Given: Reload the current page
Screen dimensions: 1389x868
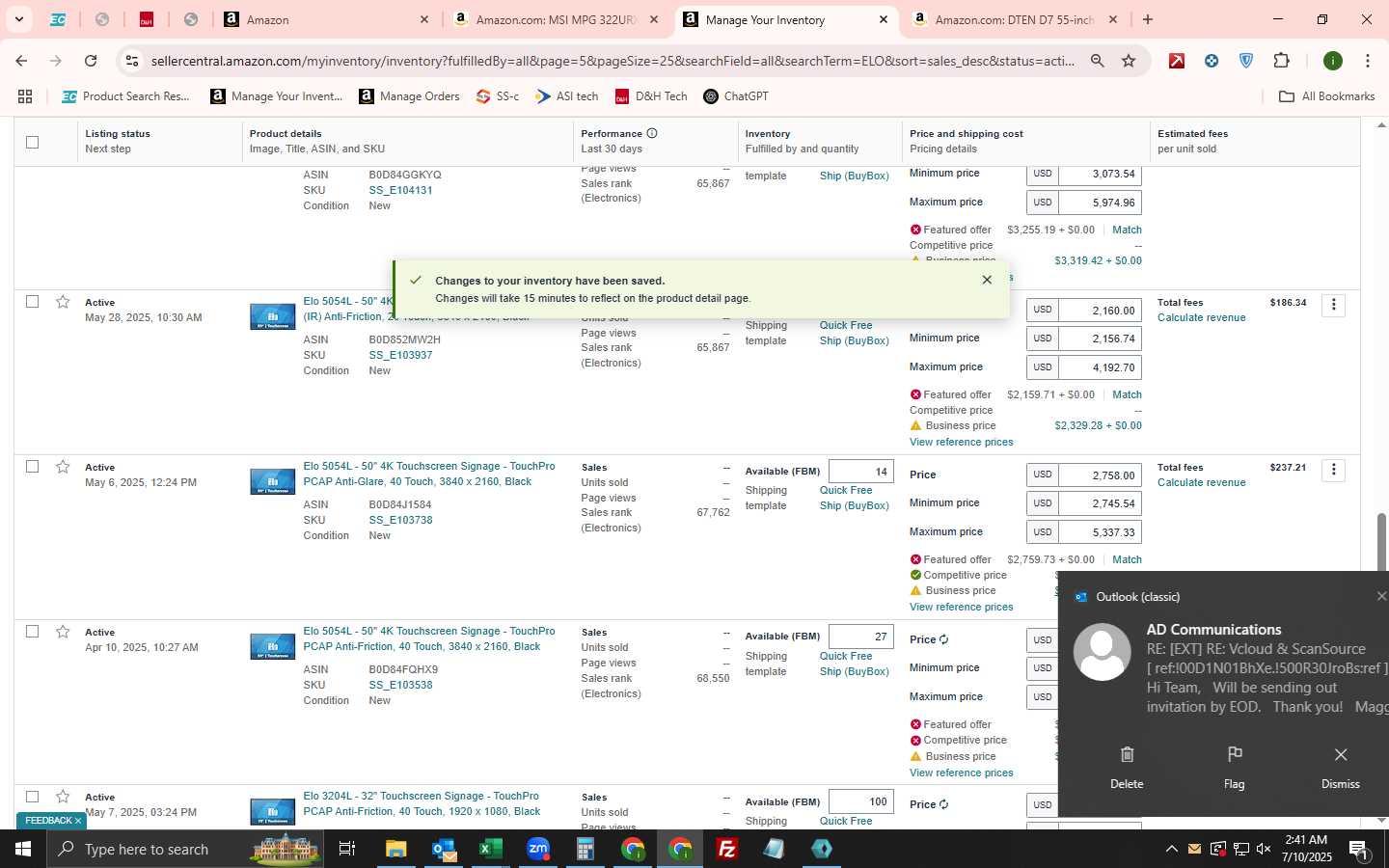Looking at the screenshot, I should pos(91,61).
